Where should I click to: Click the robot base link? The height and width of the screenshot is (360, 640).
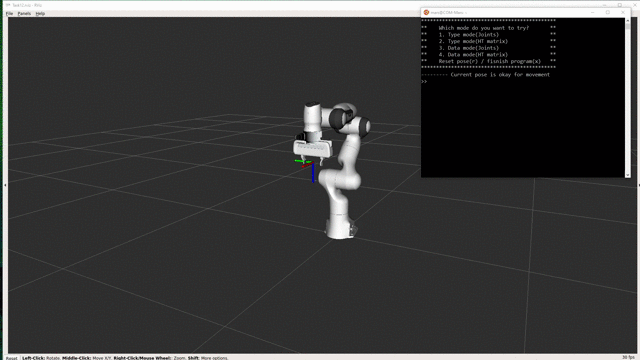pos(340,229)
